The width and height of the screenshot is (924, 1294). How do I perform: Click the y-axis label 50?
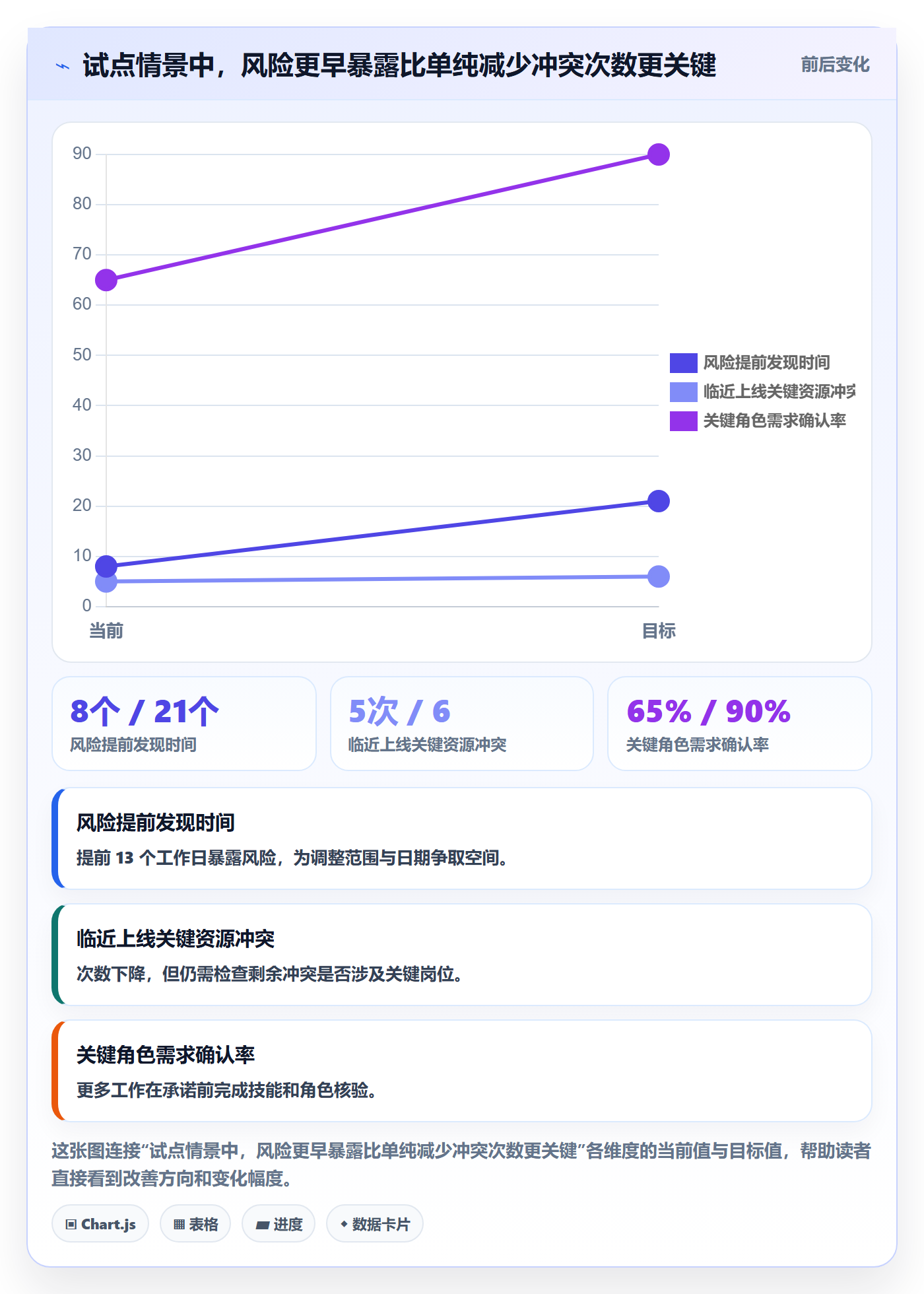coord(82,355)
